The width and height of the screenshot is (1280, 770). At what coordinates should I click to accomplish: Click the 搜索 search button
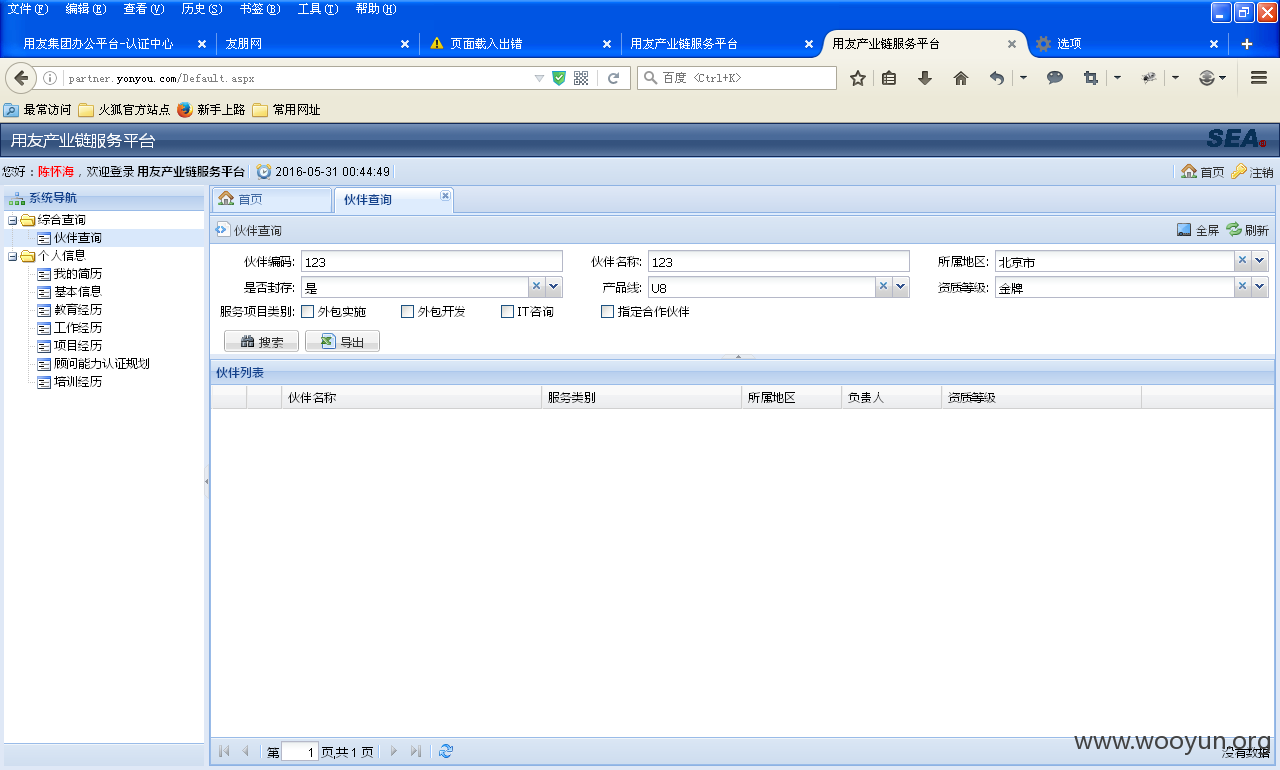261,342
